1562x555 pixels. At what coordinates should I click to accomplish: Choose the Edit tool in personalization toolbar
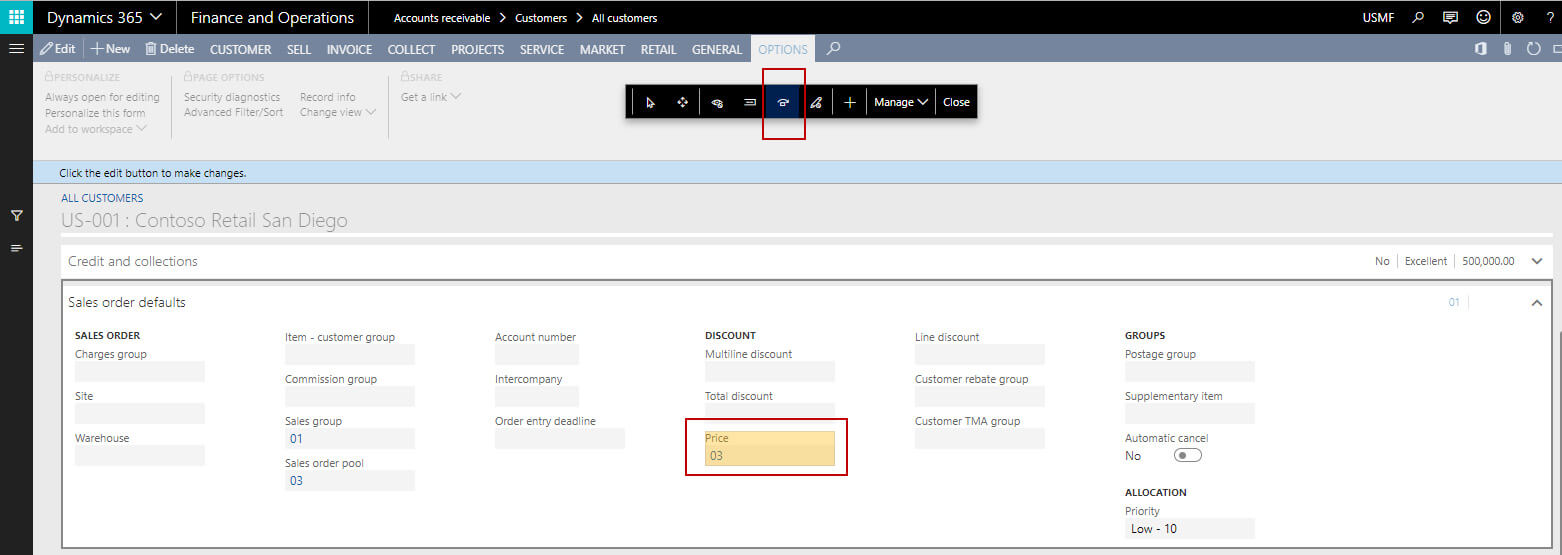pos(816,102)
